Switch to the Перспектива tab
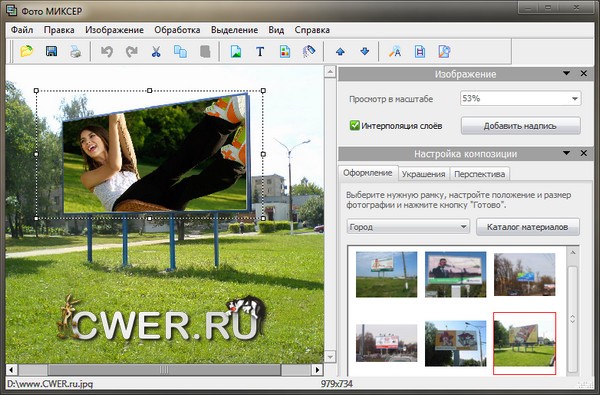The width and height of the screenshot is (600, 395). [x=479, y=174]
